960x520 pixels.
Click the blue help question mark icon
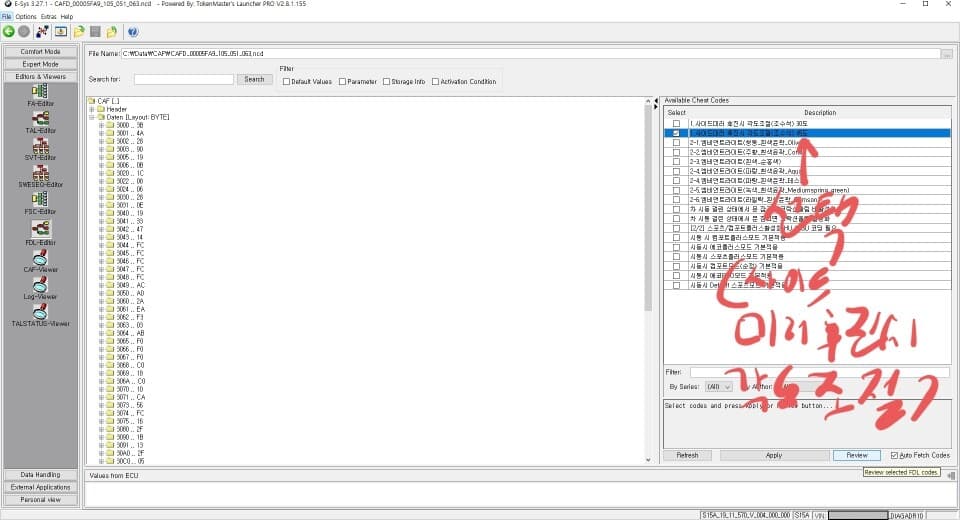(x=133, y=31)
